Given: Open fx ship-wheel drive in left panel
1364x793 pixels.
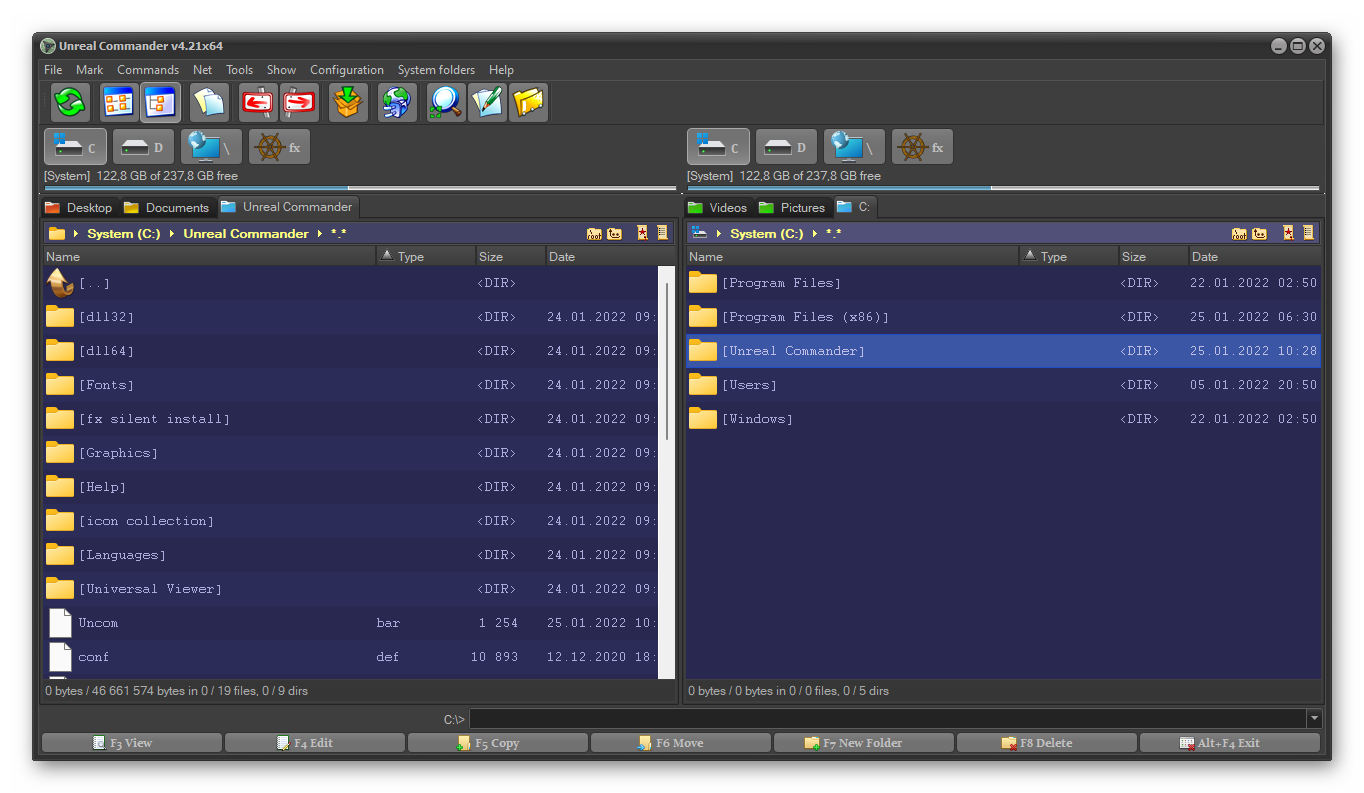Looking at the screenshot, I should point(279,147).
